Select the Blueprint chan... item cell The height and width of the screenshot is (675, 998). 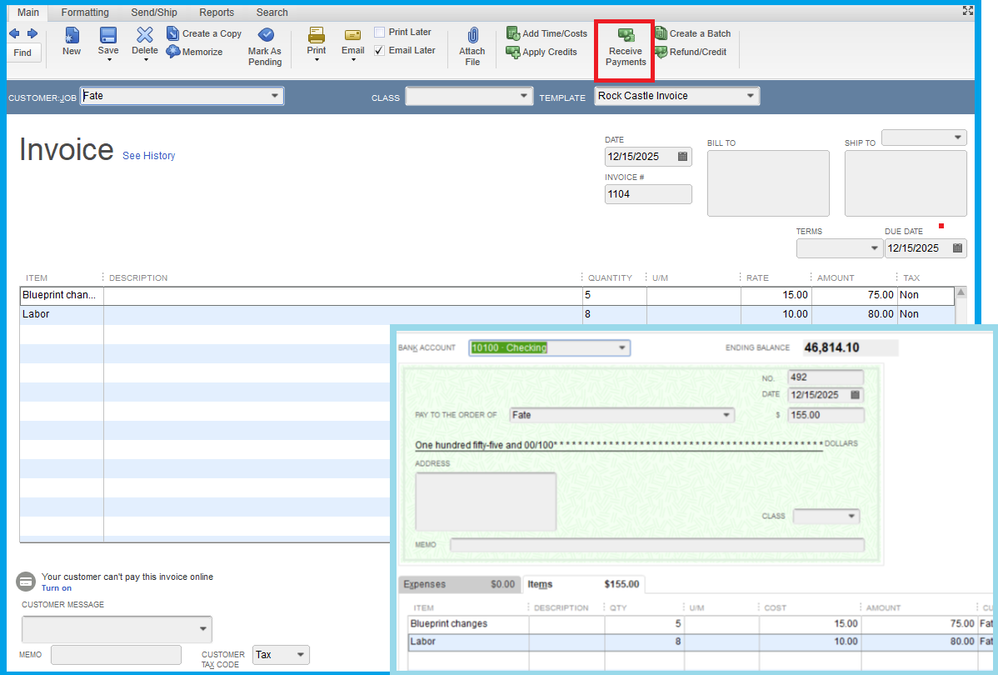click(x=61, y=295)
